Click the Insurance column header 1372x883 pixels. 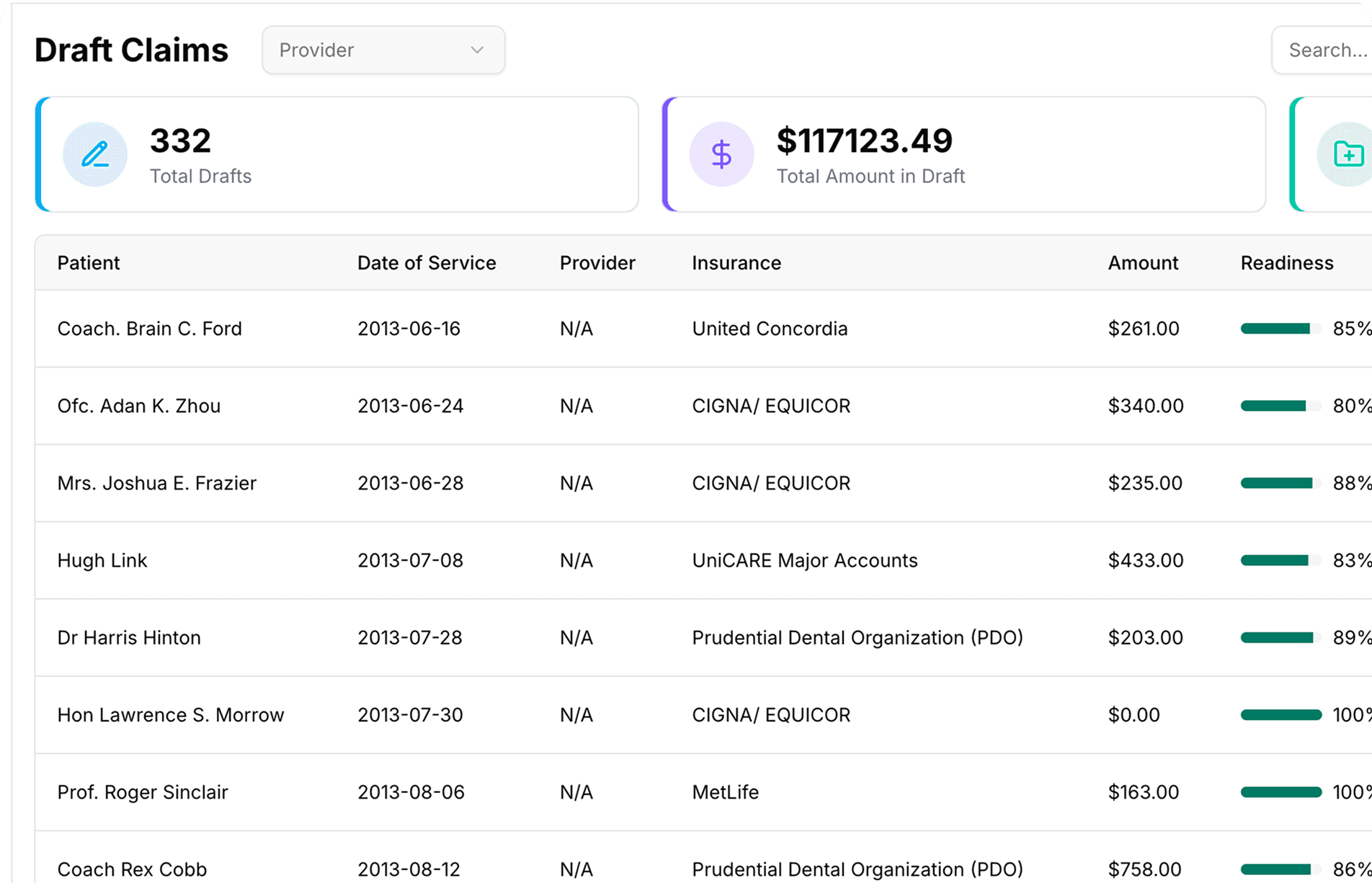click(736, 263)
